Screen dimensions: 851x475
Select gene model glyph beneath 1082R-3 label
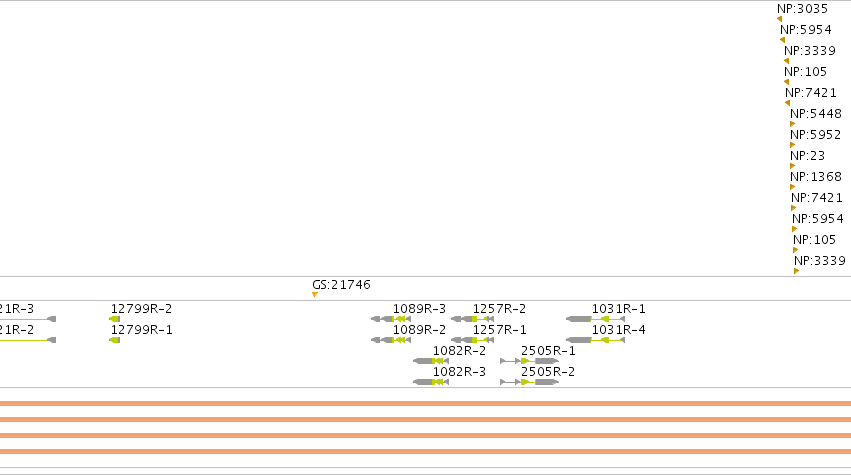coord(431,382)
